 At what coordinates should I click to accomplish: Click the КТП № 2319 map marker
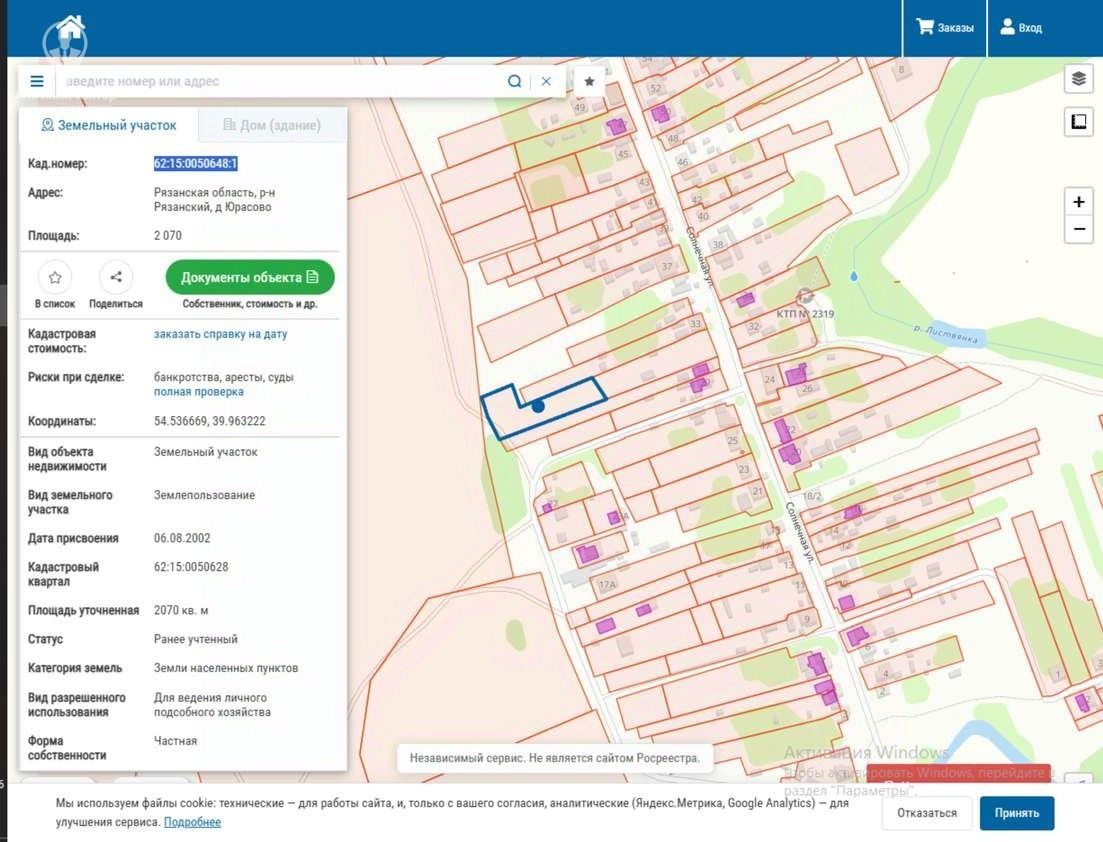[x=805, y=297]
